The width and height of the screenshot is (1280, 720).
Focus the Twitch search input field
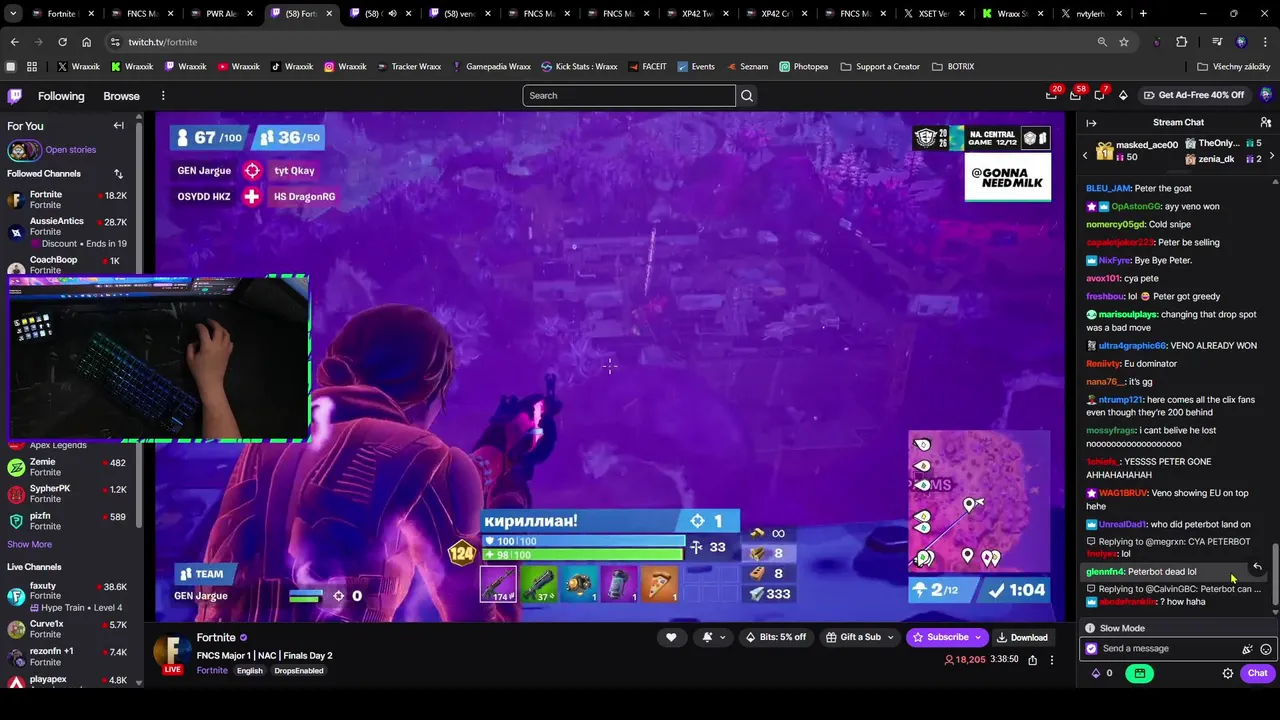pyautogui.click(x=629, y=96)
